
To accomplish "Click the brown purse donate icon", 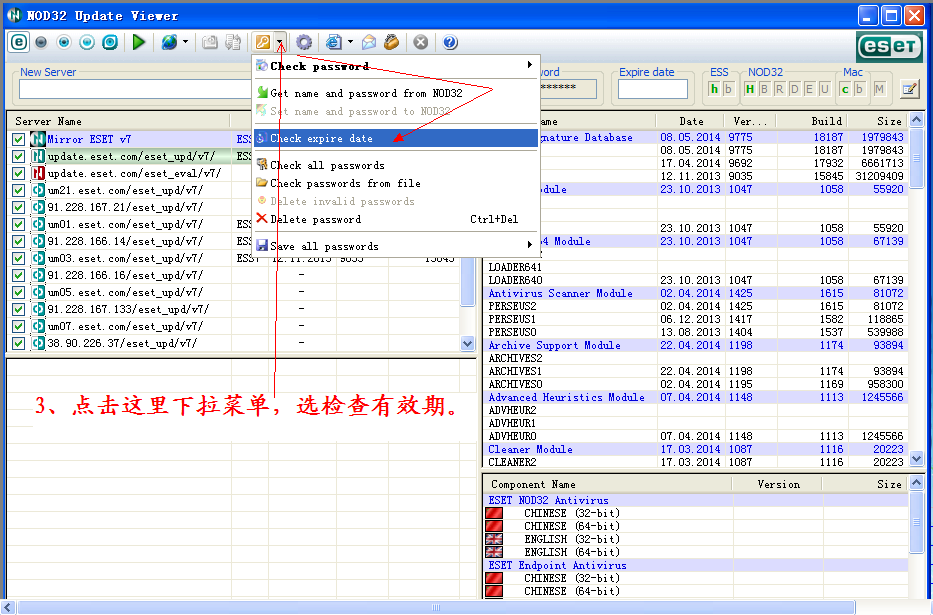I will [392, 42].
